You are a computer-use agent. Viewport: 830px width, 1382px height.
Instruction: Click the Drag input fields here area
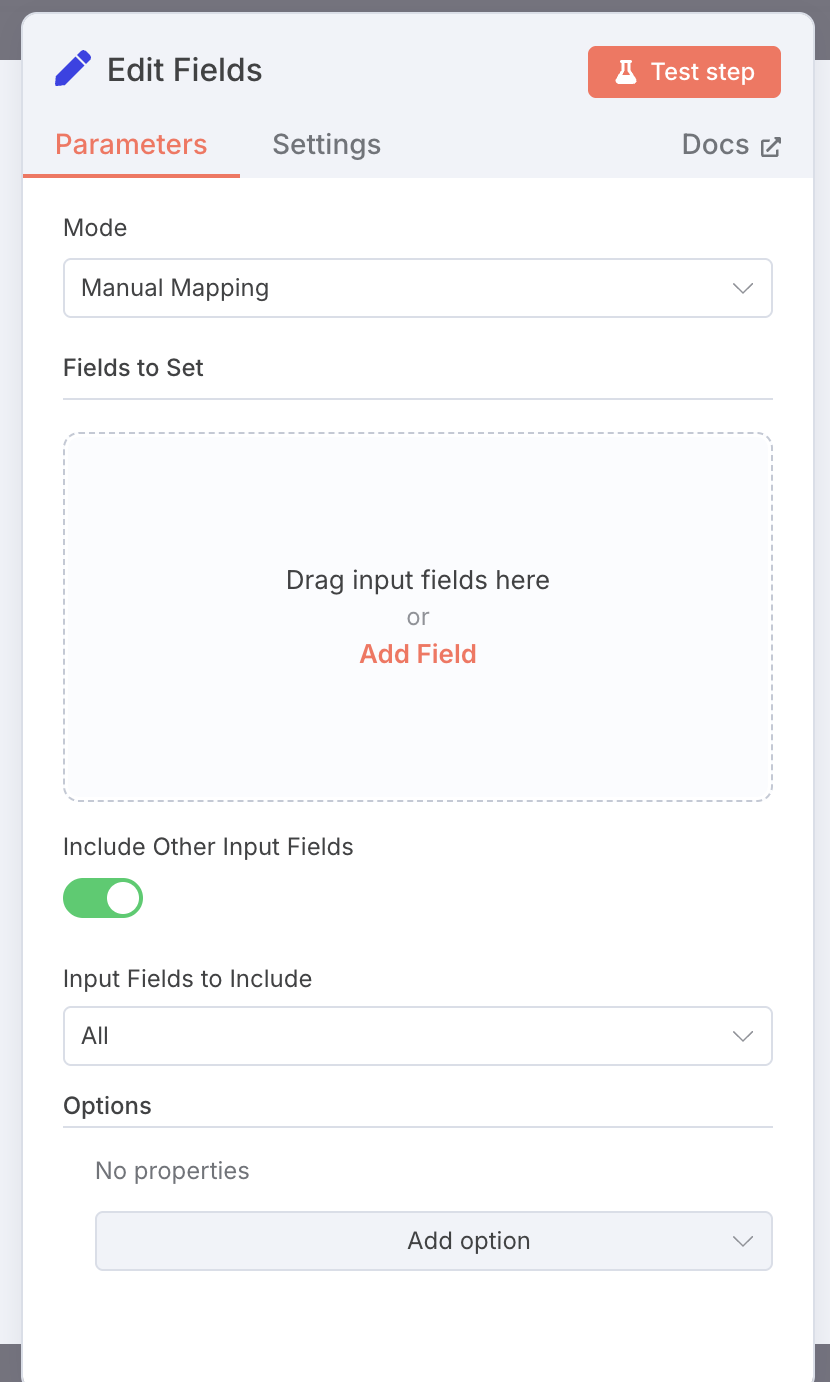[418, 617]
